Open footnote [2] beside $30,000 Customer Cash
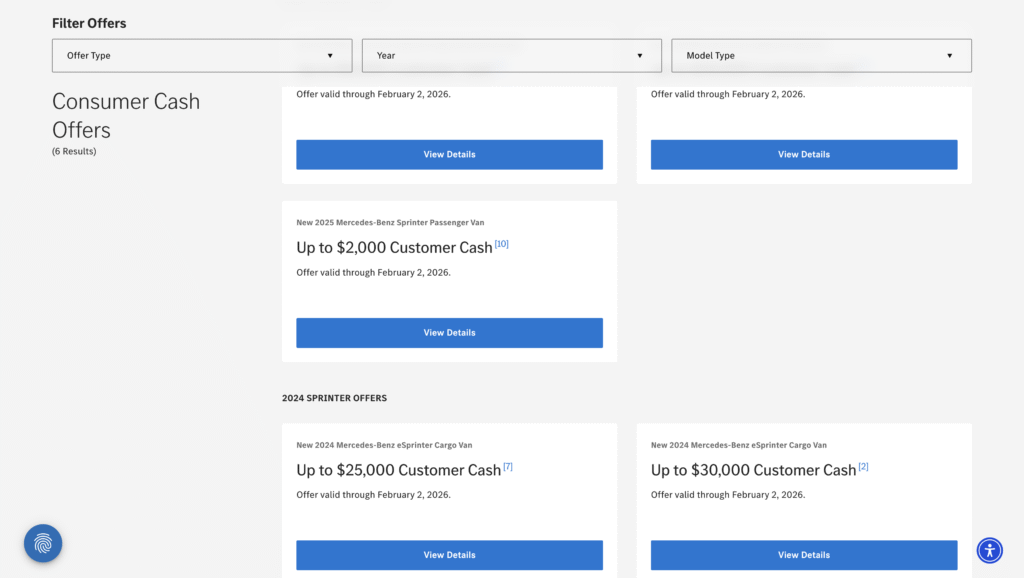This screenshot has height=578, width=1024. [x=863, y=466]
